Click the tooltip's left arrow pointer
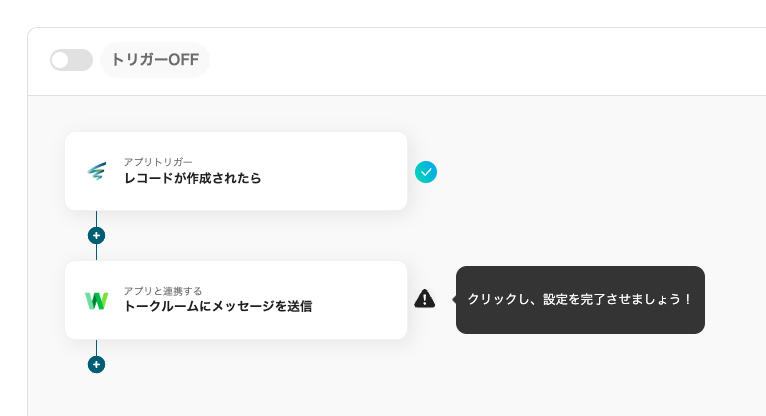The height and width of the screenshot is (416, 766). [x=454, y=299]
